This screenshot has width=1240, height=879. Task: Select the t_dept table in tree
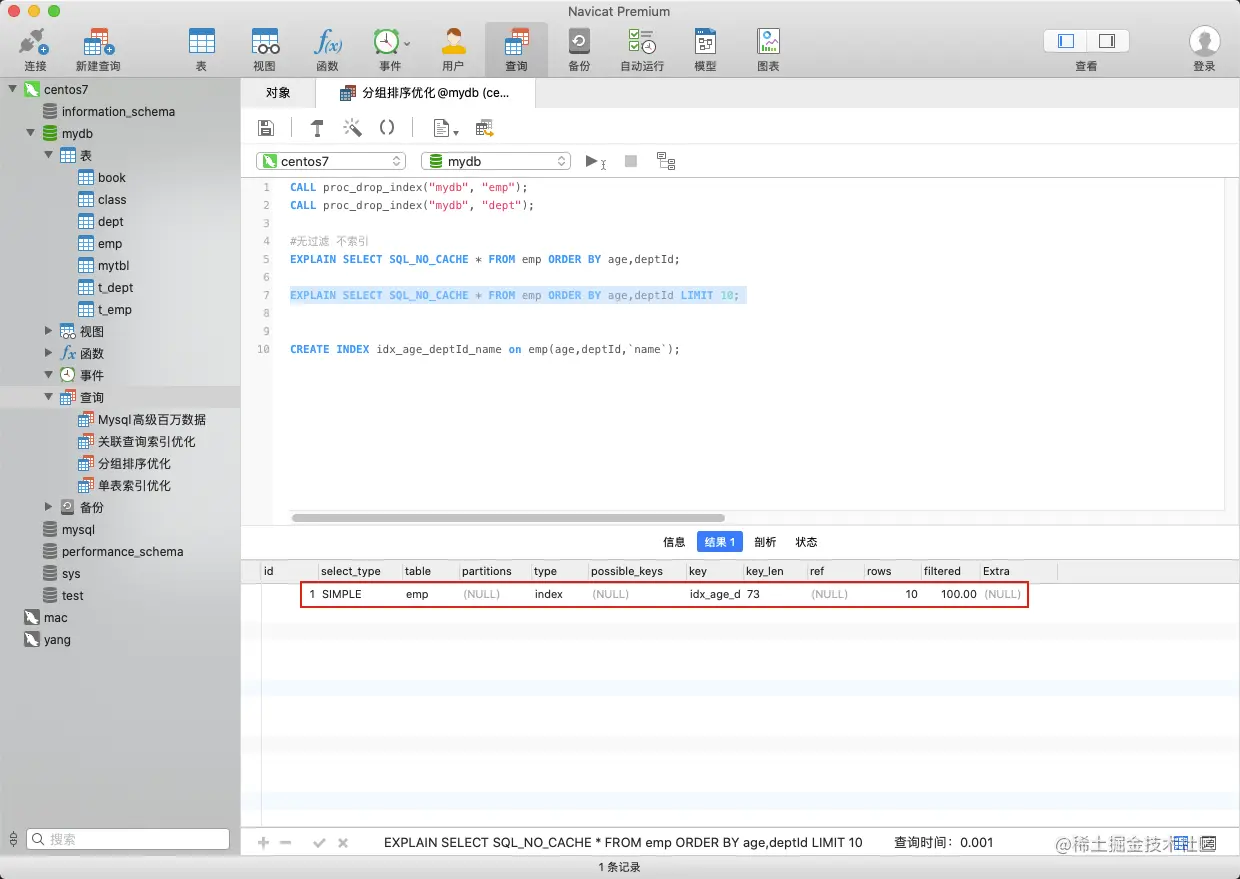pos(115,287)
